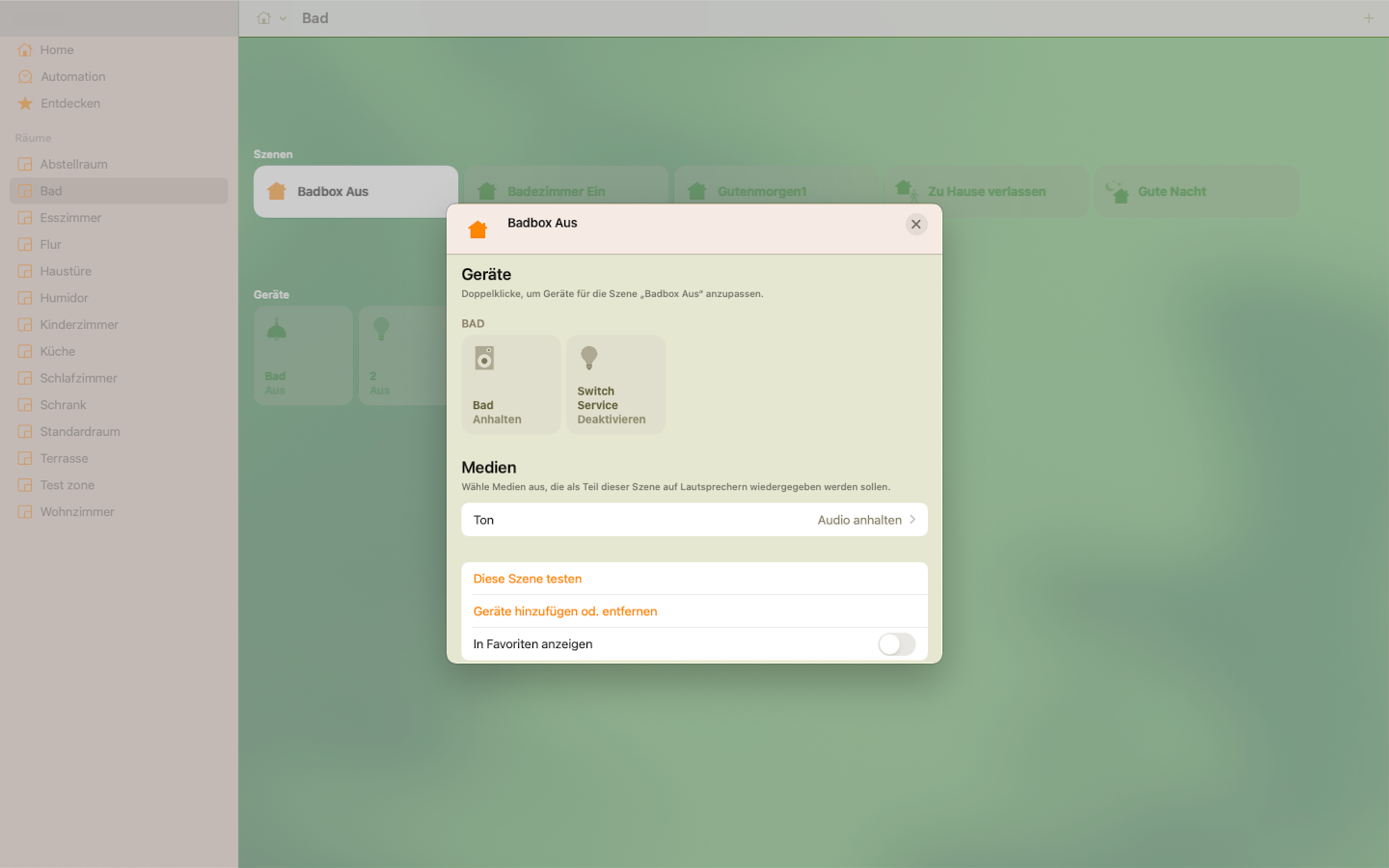This screenshot has height=868, width=1389.
Task: Click Geräte hinzufügen od. entfernen
Action: click(x=565, y=611)
